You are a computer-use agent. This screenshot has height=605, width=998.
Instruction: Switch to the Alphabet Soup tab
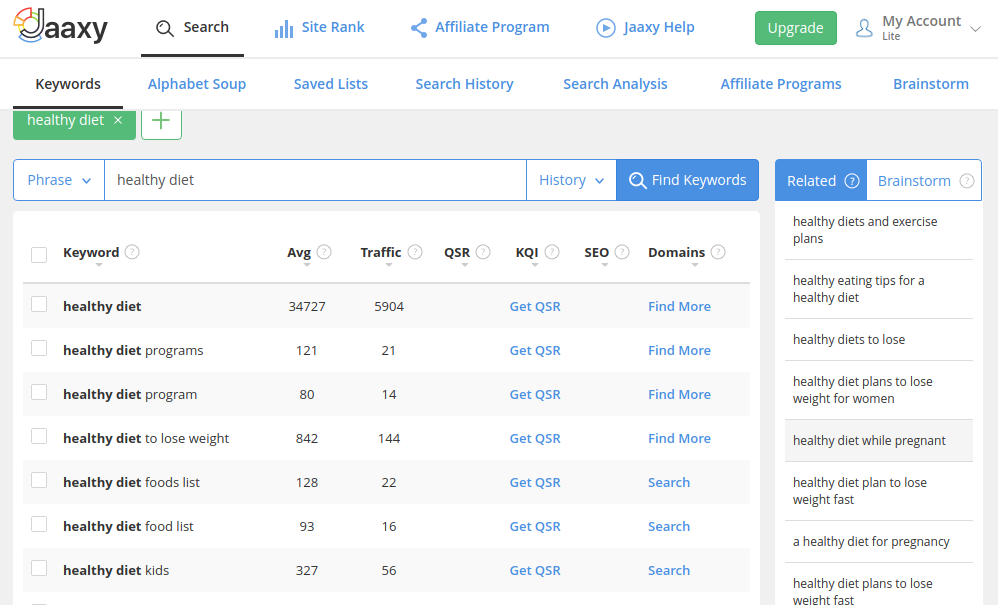click(197, 84)
